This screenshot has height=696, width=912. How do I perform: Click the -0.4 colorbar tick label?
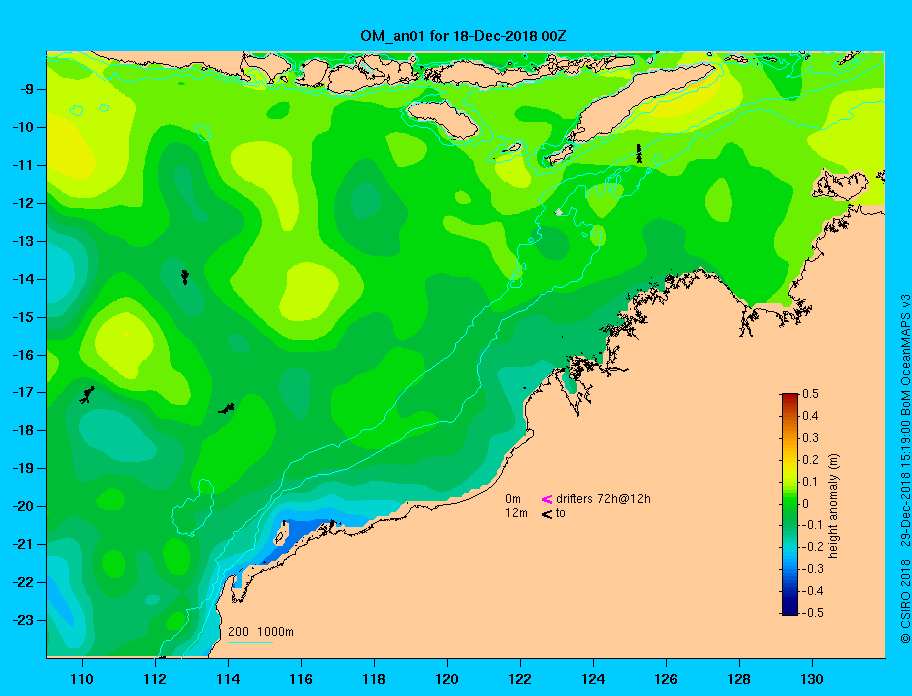[812, 591]
